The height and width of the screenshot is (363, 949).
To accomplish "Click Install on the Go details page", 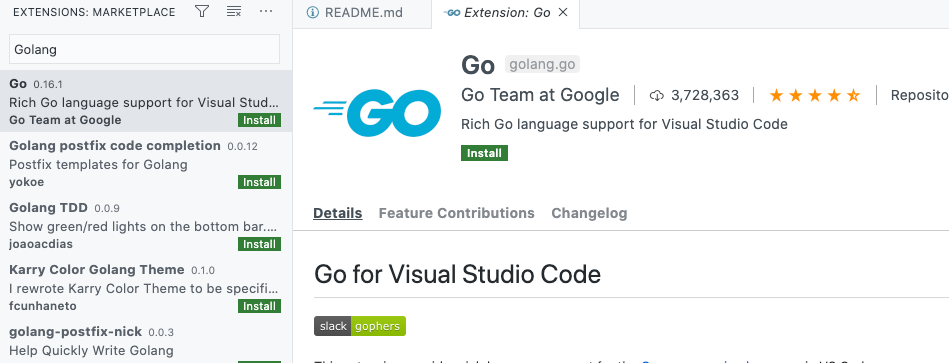I will coord(484,153).
